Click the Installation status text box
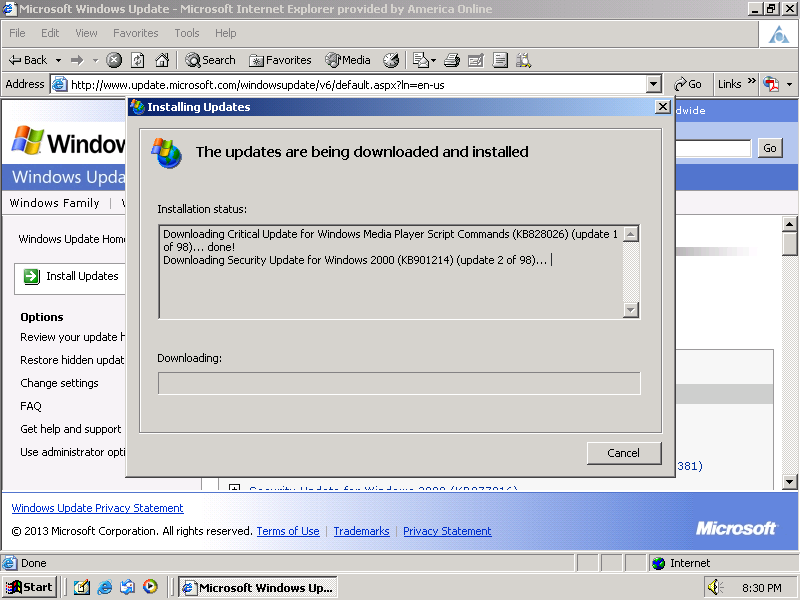 [391, 272]
